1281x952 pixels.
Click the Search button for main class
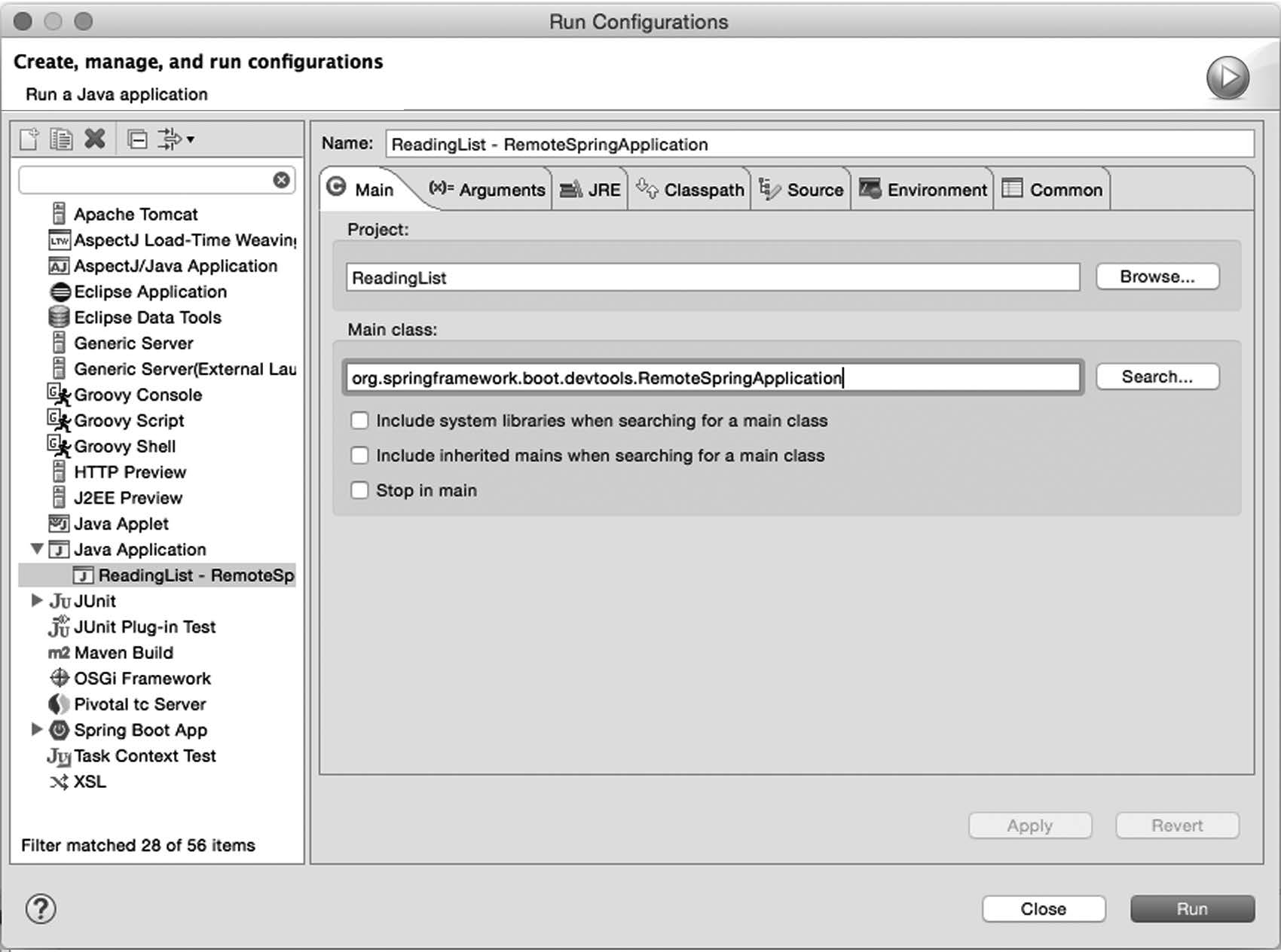coord(1157,376)
